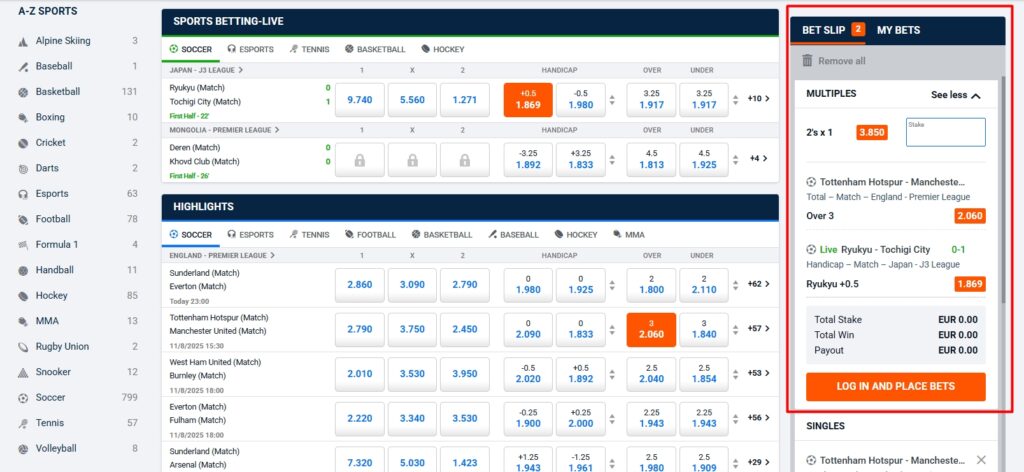Change handicap line for Ryukyu match stepper
The image size is (1024, 472).
click(612, 100)
